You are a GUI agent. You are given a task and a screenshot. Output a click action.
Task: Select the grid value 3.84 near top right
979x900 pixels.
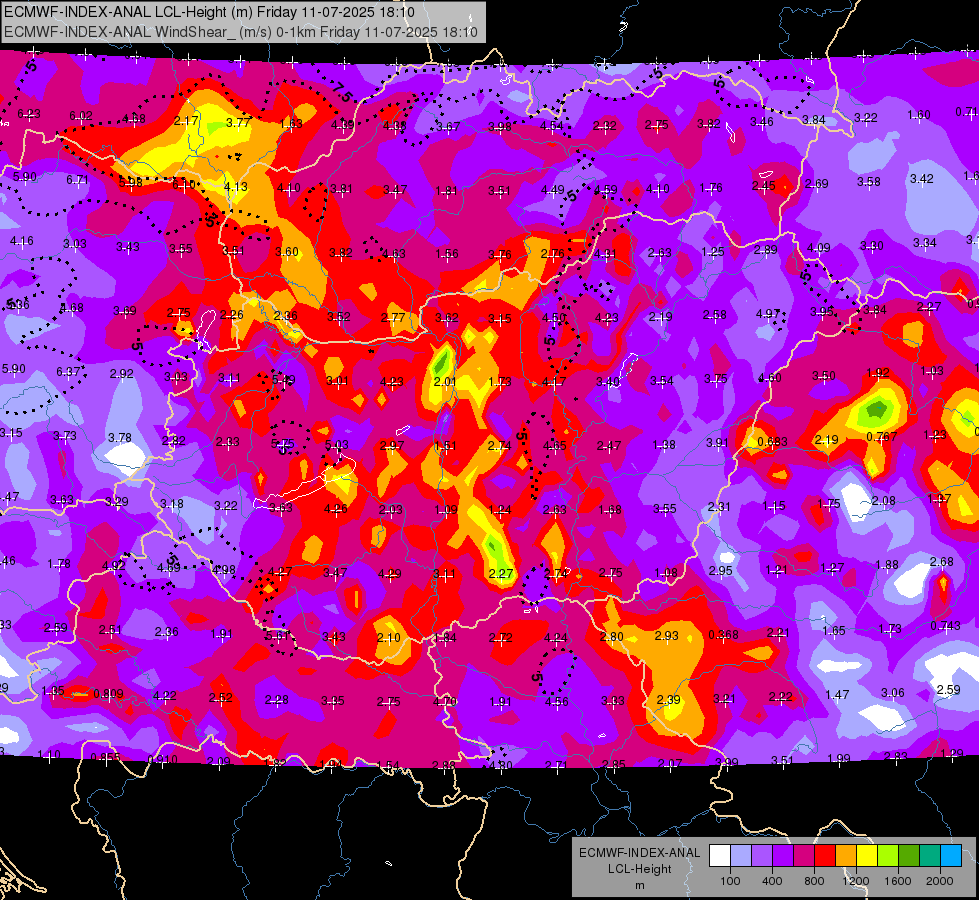click(x=814, y=119)
